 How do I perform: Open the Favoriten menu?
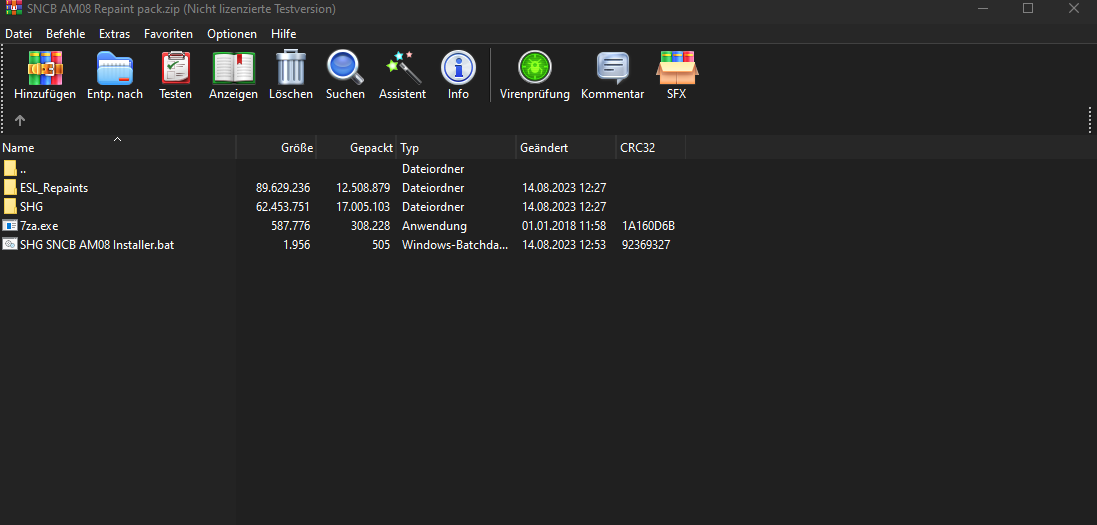point(169,34)
